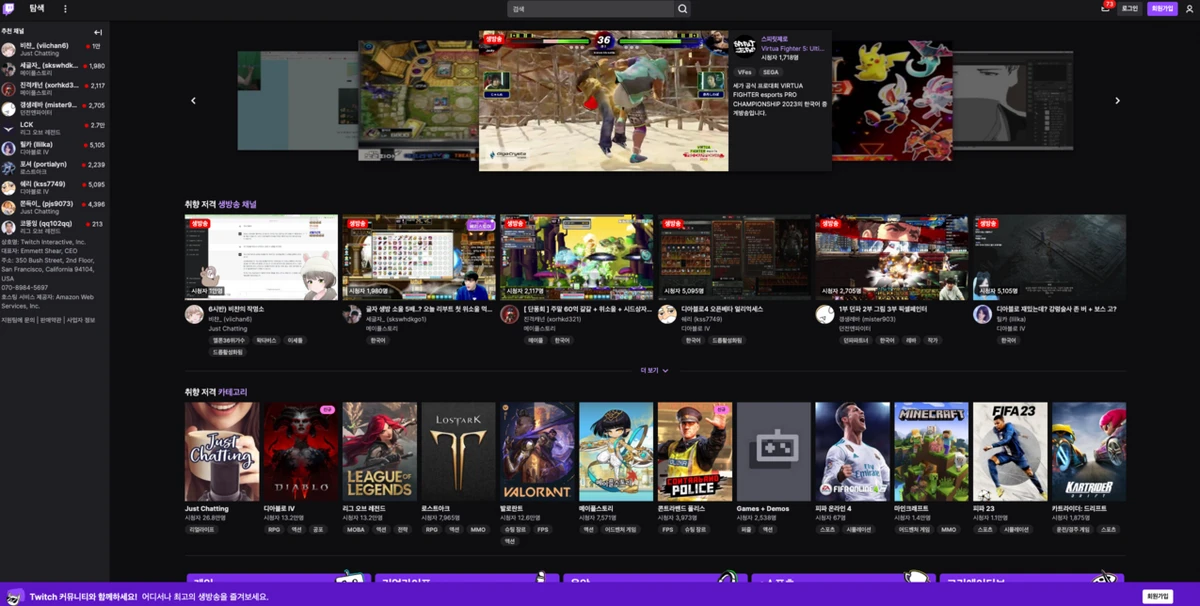Open 세글자_ MapleStory stream thumbnail
The height and width of the screenshot is (606, 1200).
click(419, 257)
